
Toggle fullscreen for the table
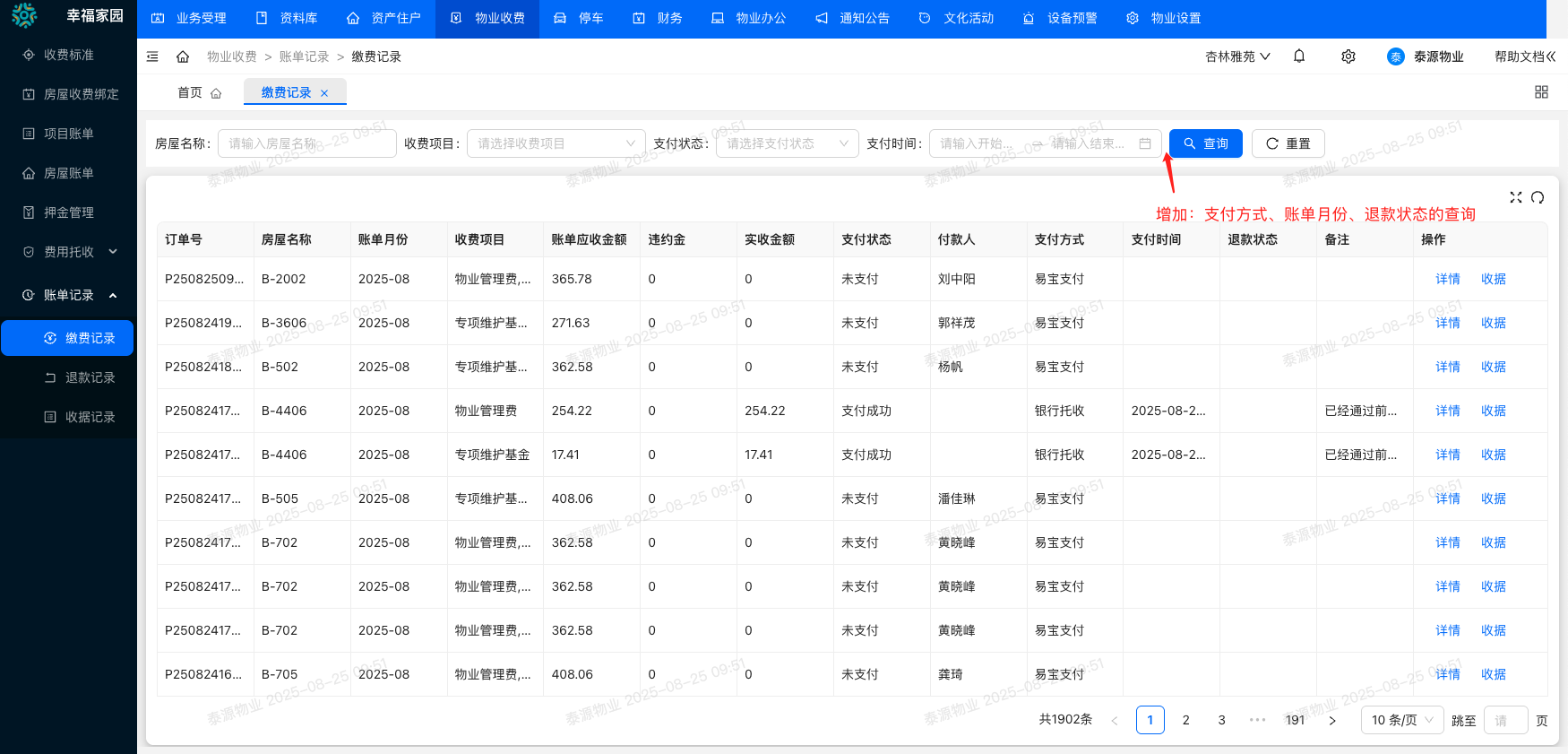(1516, 197)
